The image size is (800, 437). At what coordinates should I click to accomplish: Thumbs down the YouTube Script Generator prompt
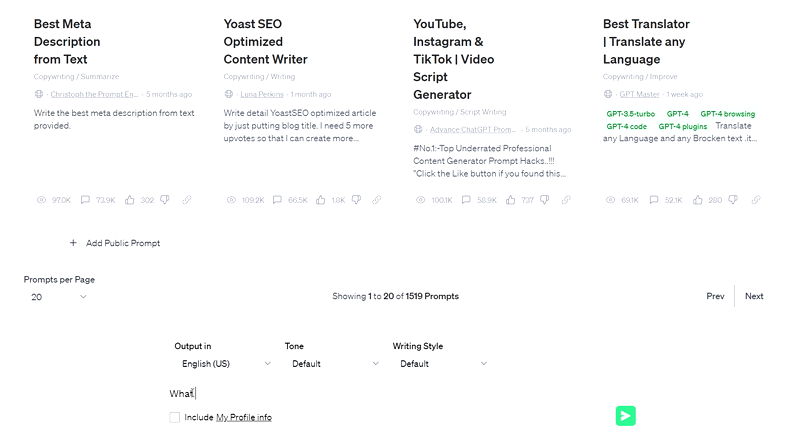(x=544, y=200)
